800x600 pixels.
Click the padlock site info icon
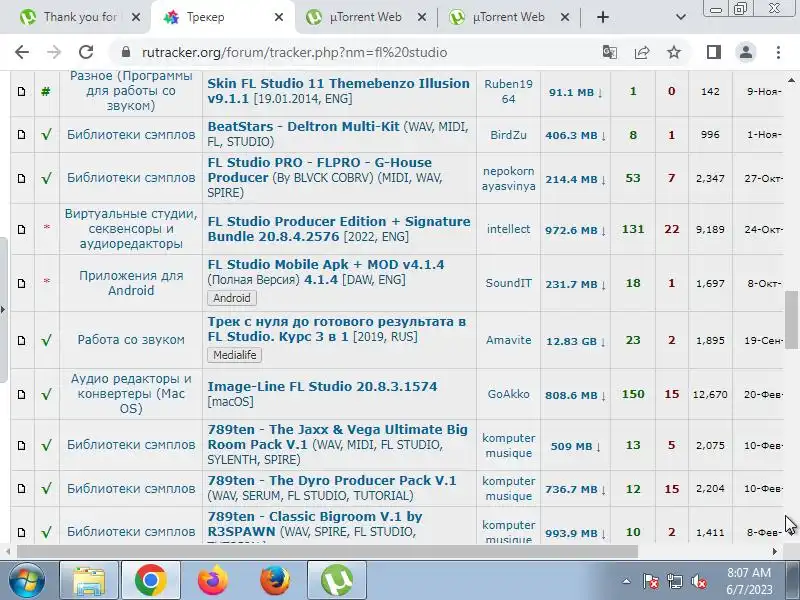tap(126, 52)
